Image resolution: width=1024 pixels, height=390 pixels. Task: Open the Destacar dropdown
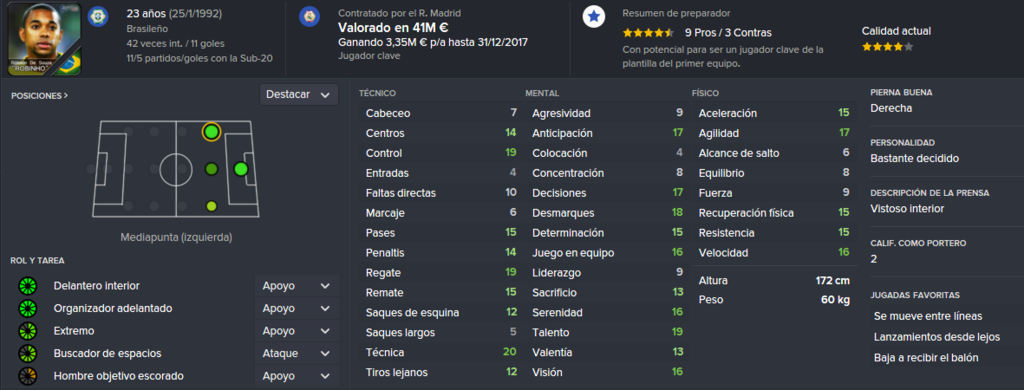[299, 95]
